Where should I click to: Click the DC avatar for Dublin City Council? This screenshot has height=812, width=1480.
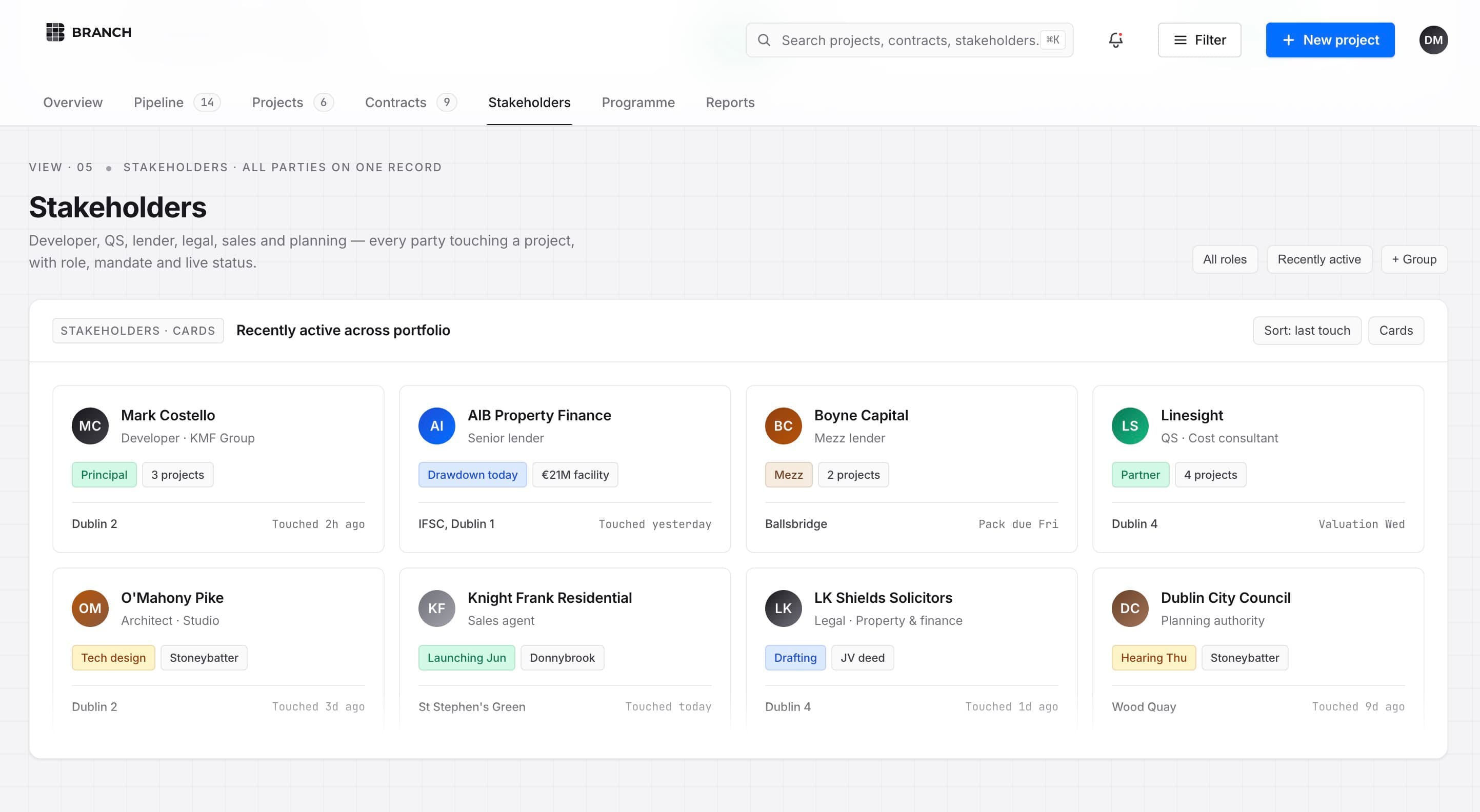pyautogui.click(x=1130, y=608)
